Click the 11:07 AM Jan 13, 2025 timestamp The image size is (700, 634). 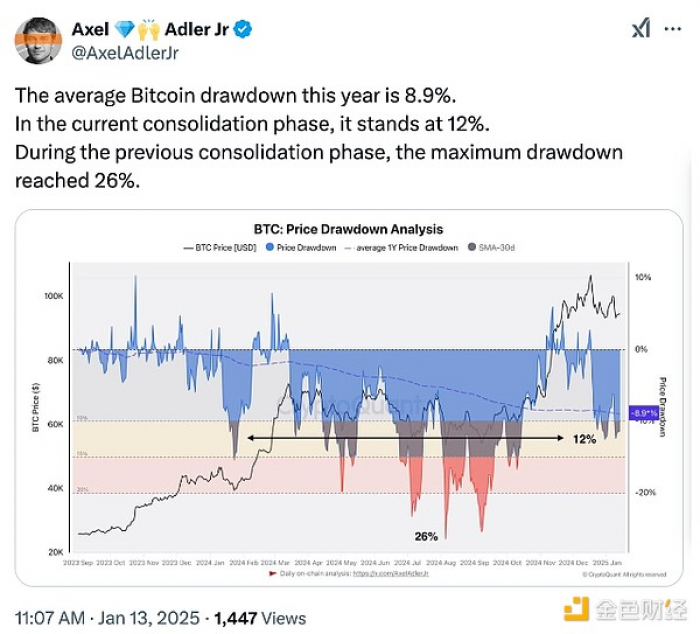click(107, 618)
